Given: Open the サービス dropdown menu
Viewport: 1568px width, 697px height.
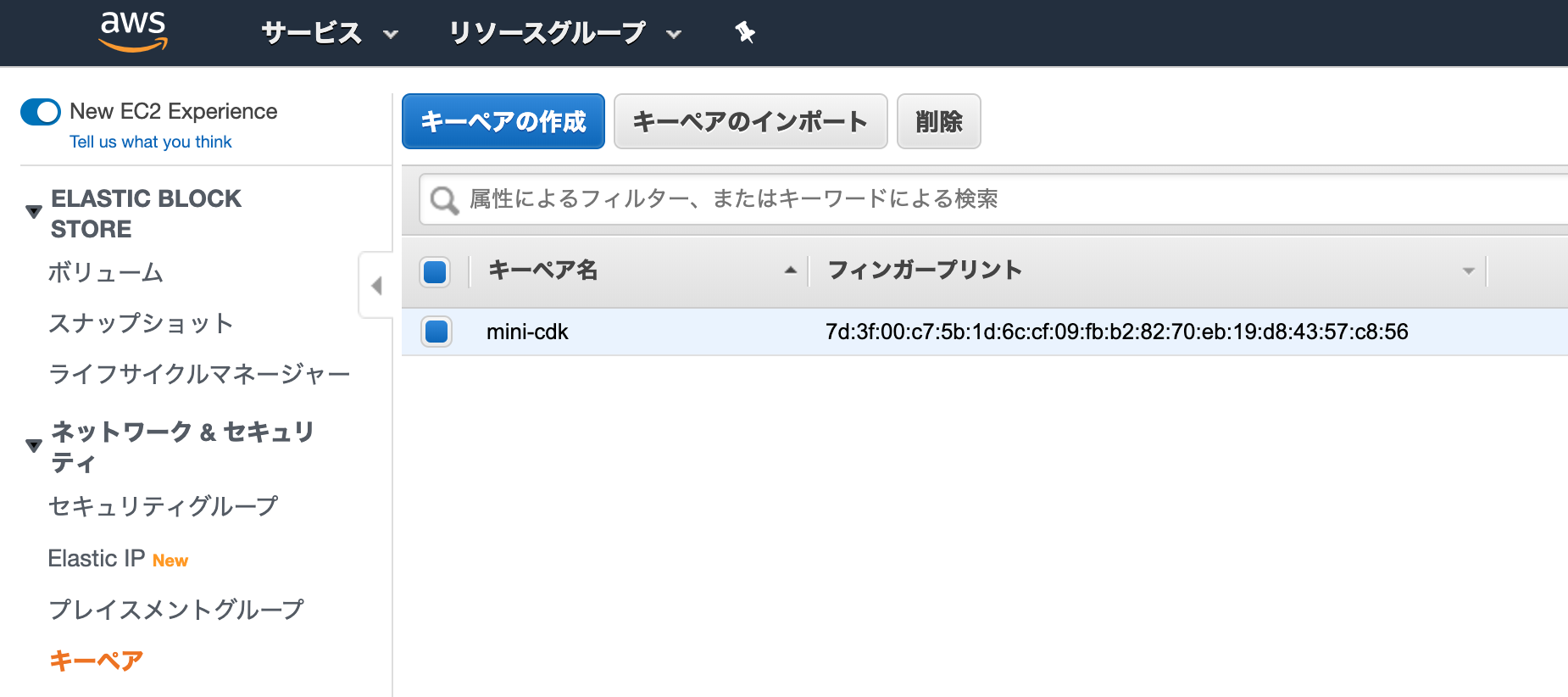Looking at the screenshot, I should (x=330, y=33).
